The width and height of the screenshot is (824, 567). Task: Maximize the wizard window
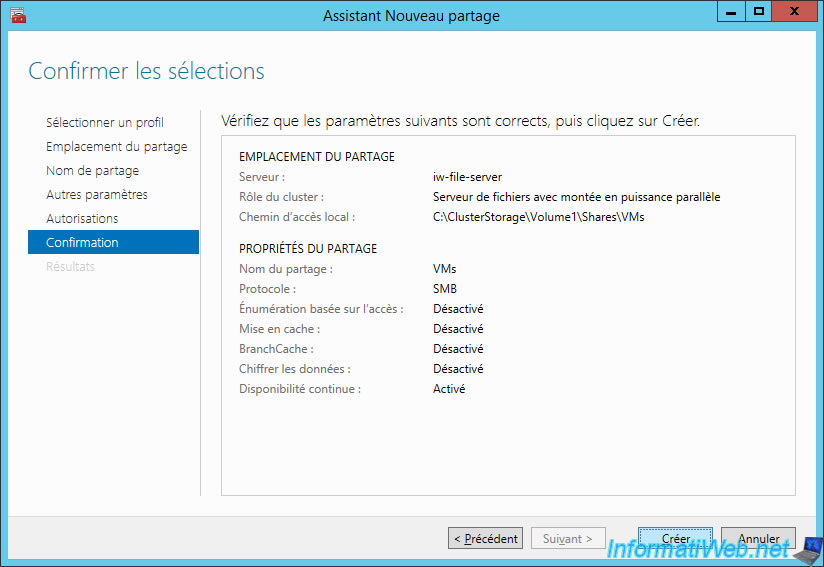[758, 12]
